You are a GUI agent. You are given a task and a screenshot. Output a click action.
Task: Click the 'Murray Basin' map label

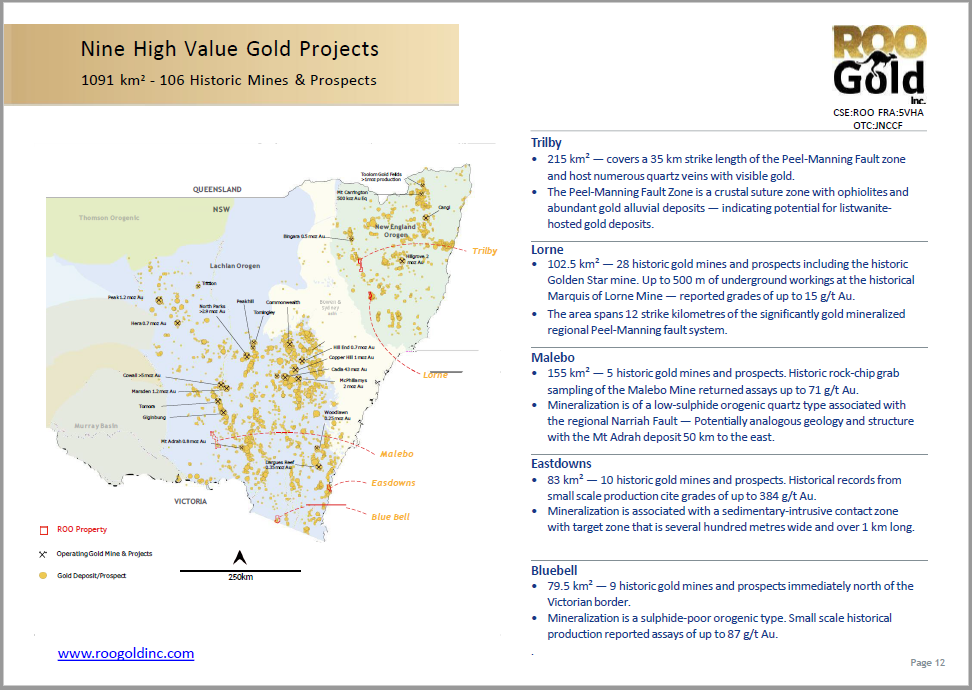96,426
